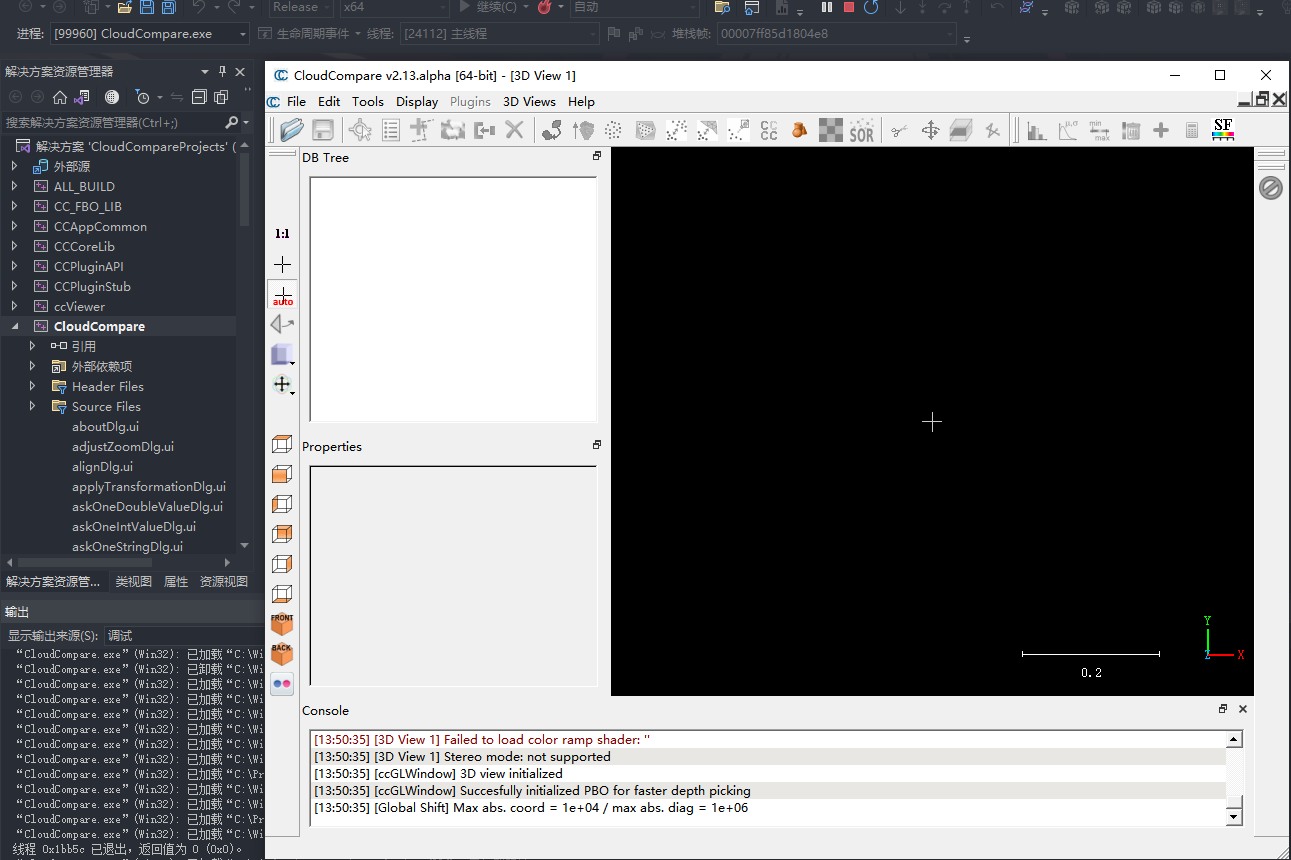Set zoom to 1:1 in view toolbar

(x=283, y=234)
